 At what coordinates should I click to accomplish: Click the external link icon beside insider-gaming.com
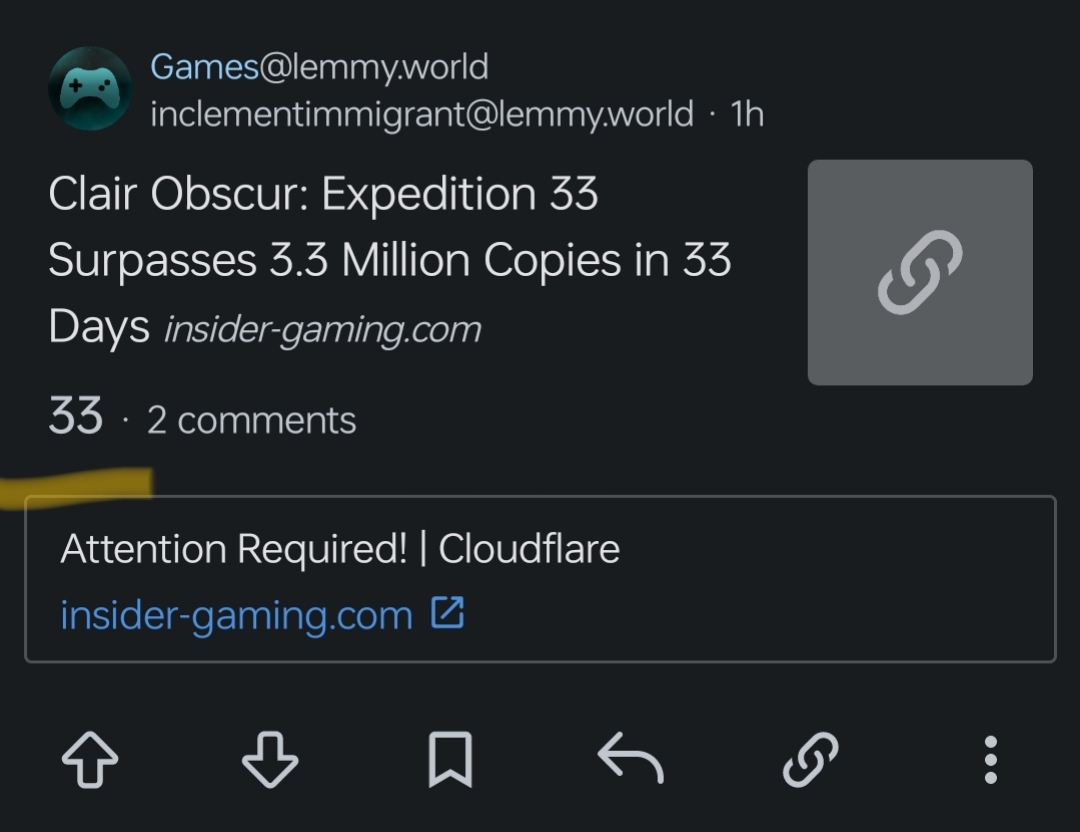point(448,612)
